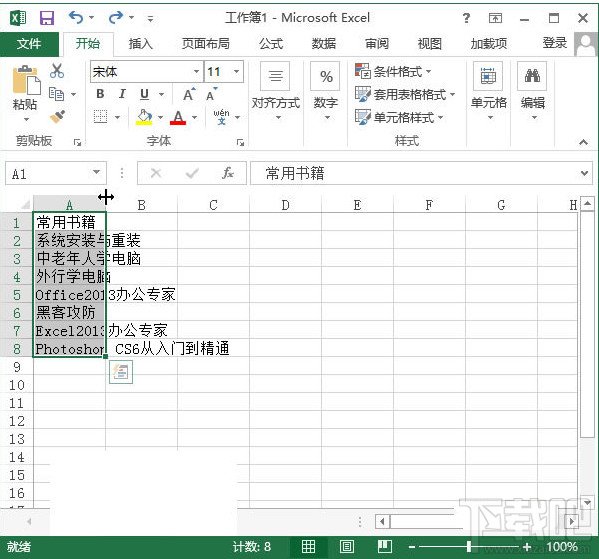Cut selection with scissors icon
This screenshot has height=559, width=599.
[57, 71]
